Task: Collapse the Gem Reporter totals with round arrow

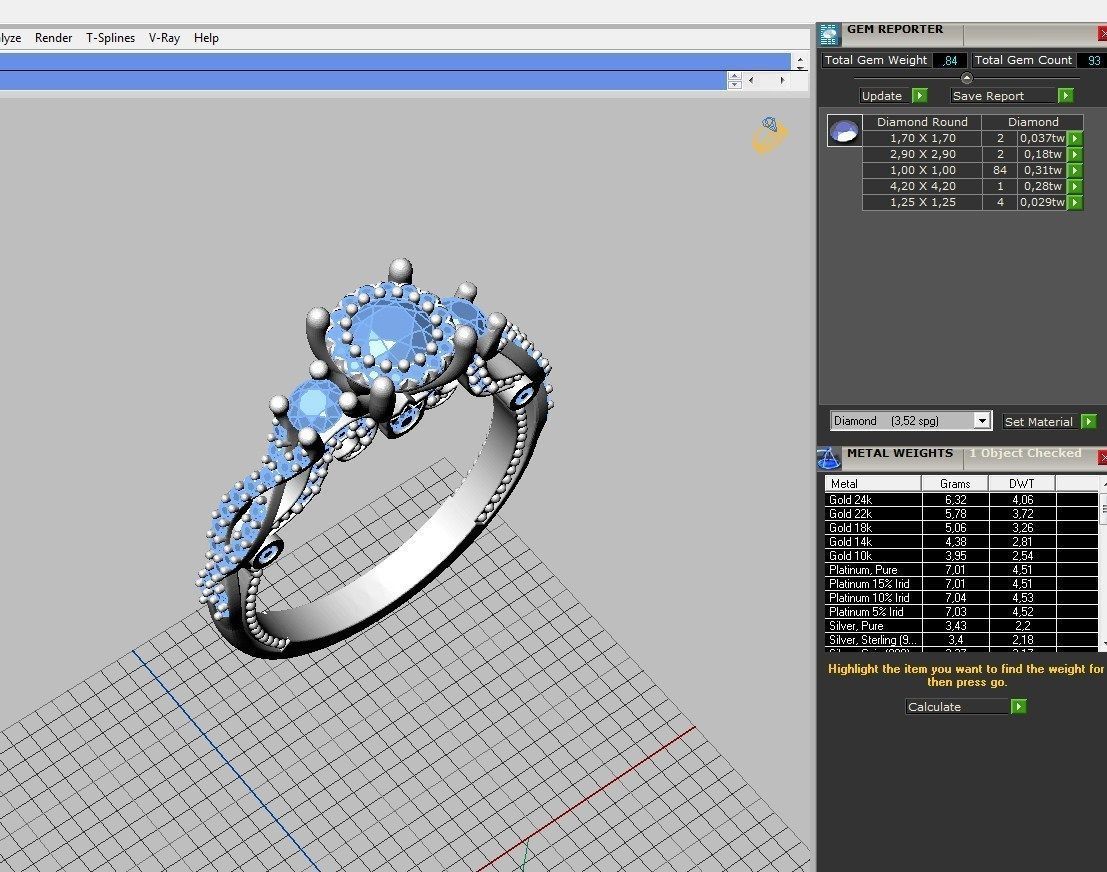Action: point(967,78)
